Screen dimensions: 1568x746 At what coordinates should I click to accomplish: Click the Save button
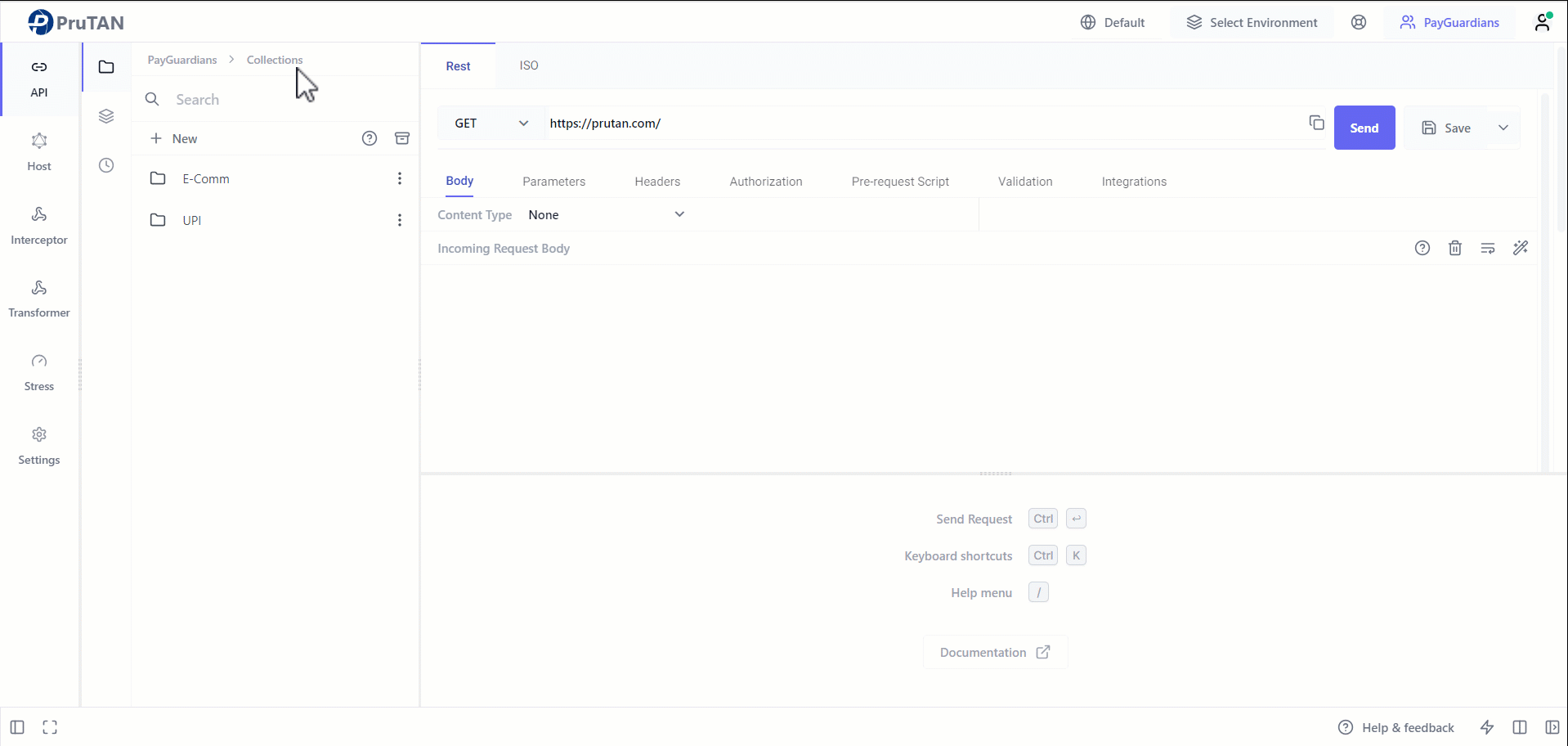(x=1446, y=128)
